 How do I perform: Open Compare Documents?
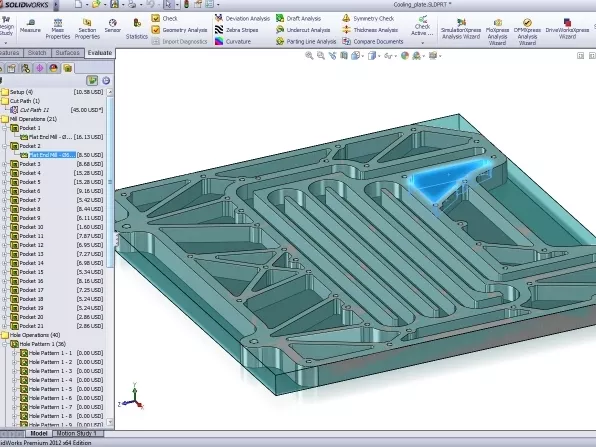coord(372,41)
